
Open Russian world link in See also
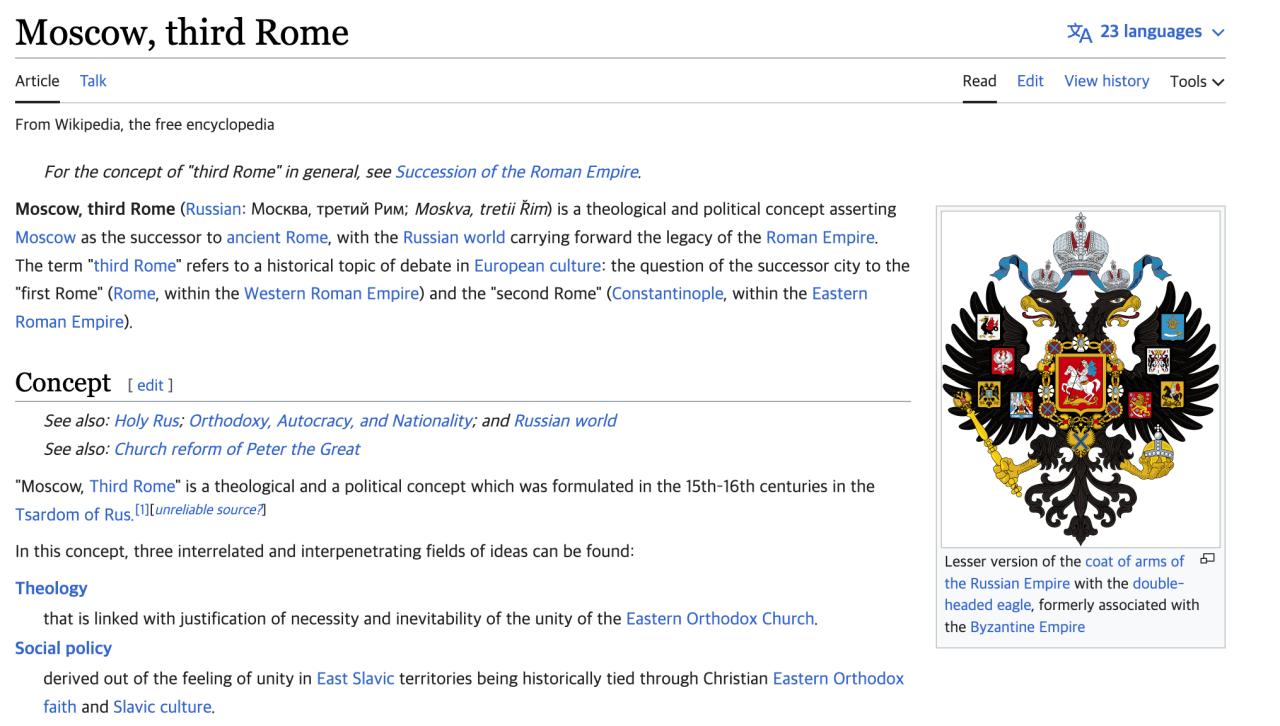click(x=565, y=421)
